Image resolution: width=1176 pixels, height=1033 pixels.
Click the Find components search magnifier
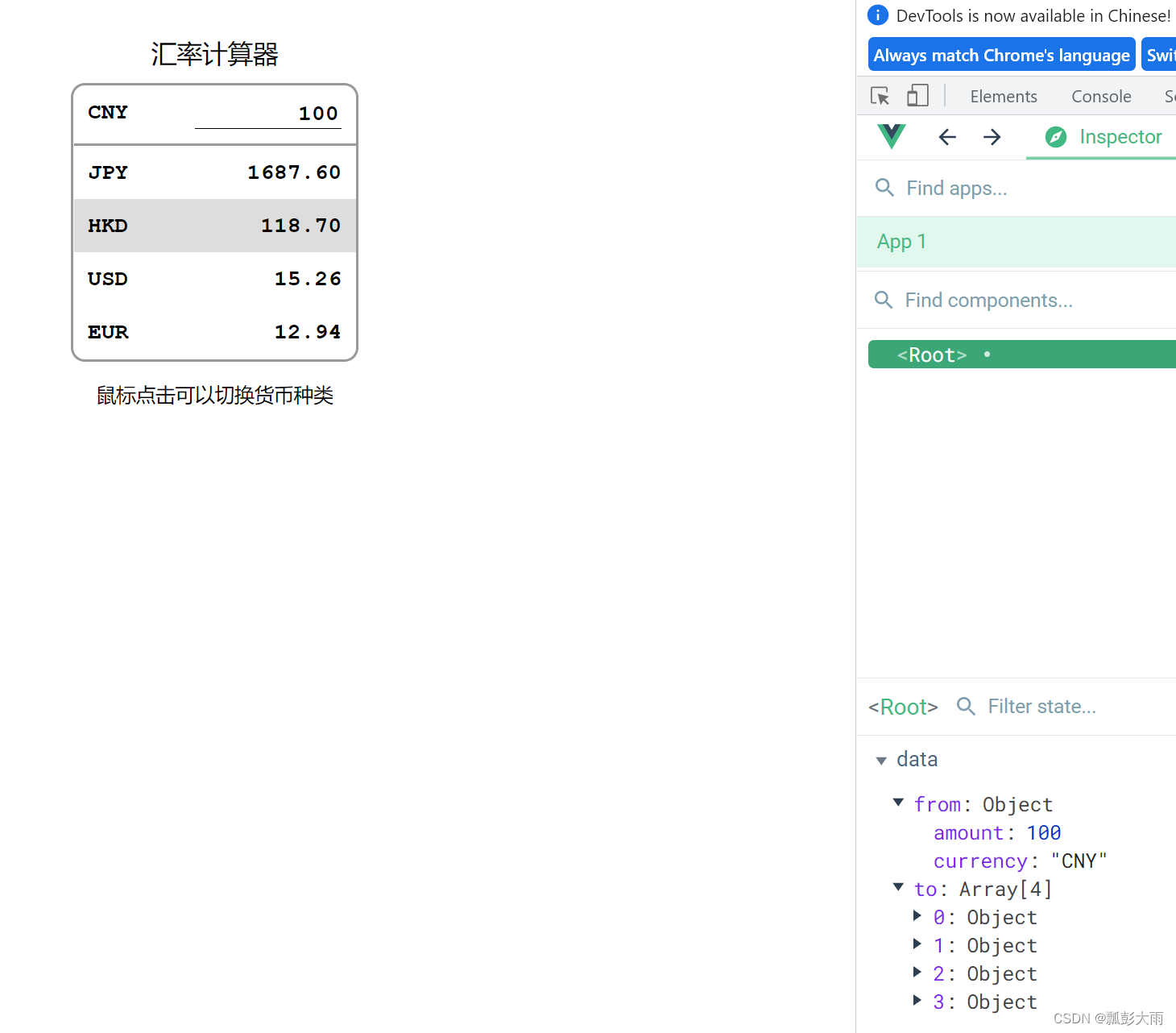tap(883, 300)
